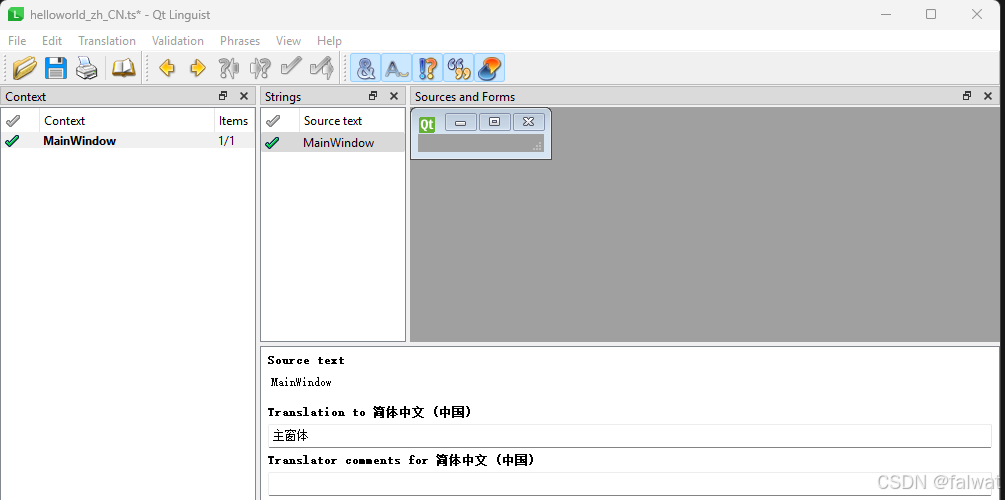Maximize the Qt Linguist window
The width and height of the screenshot is (1005, 500).
tap(931, 14)
